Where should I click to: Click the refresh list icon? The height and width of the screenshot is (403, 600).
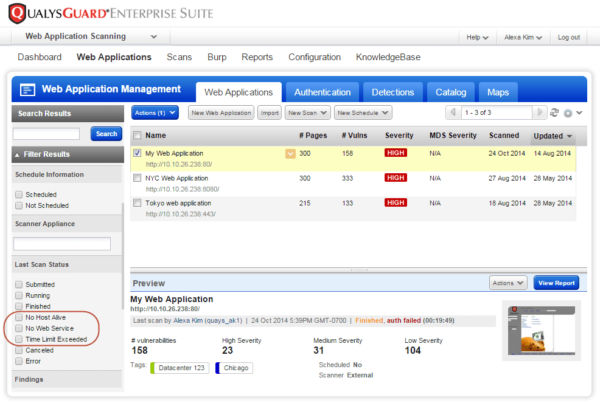point(554,113)
